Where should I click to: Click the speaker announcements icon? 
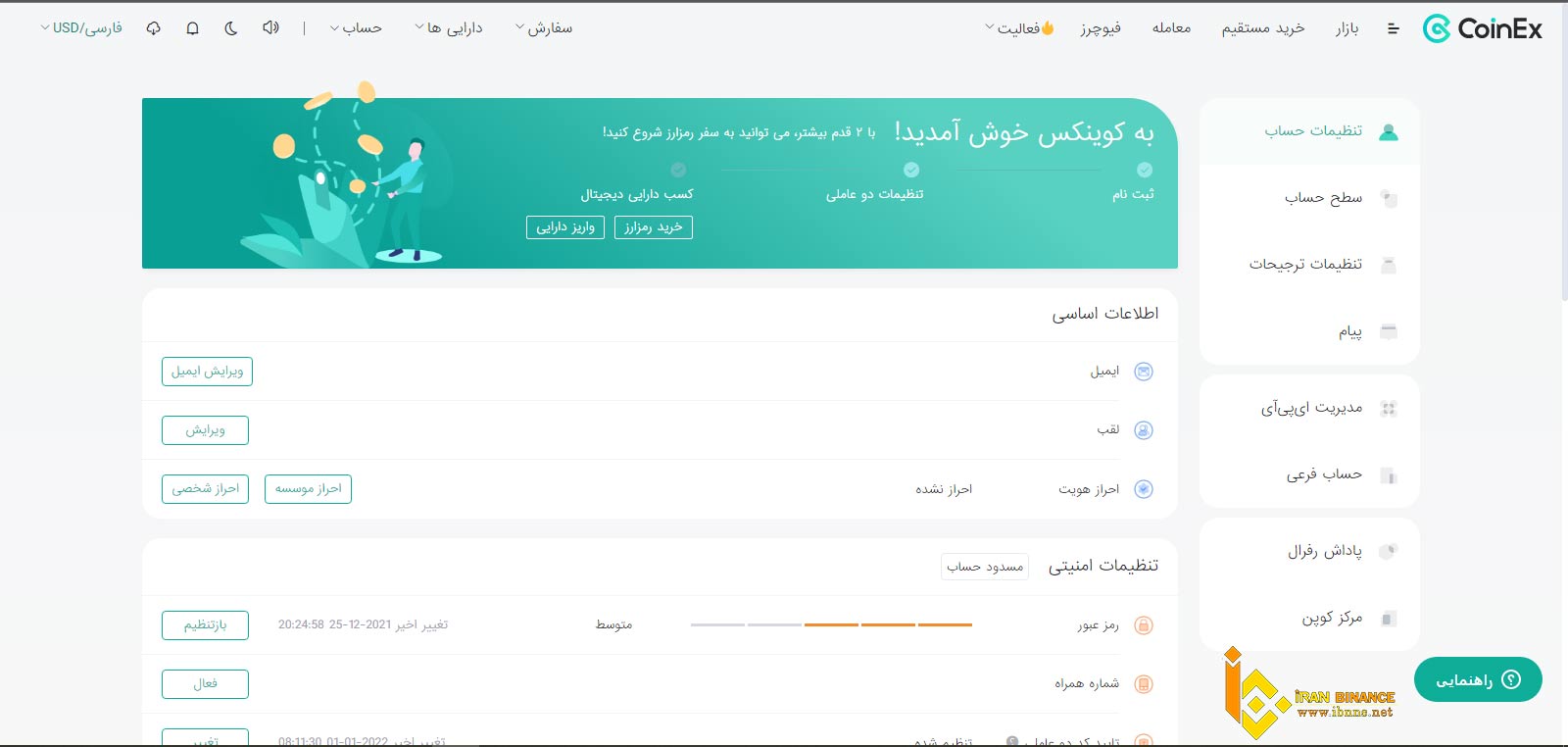[x=270, y=27]
